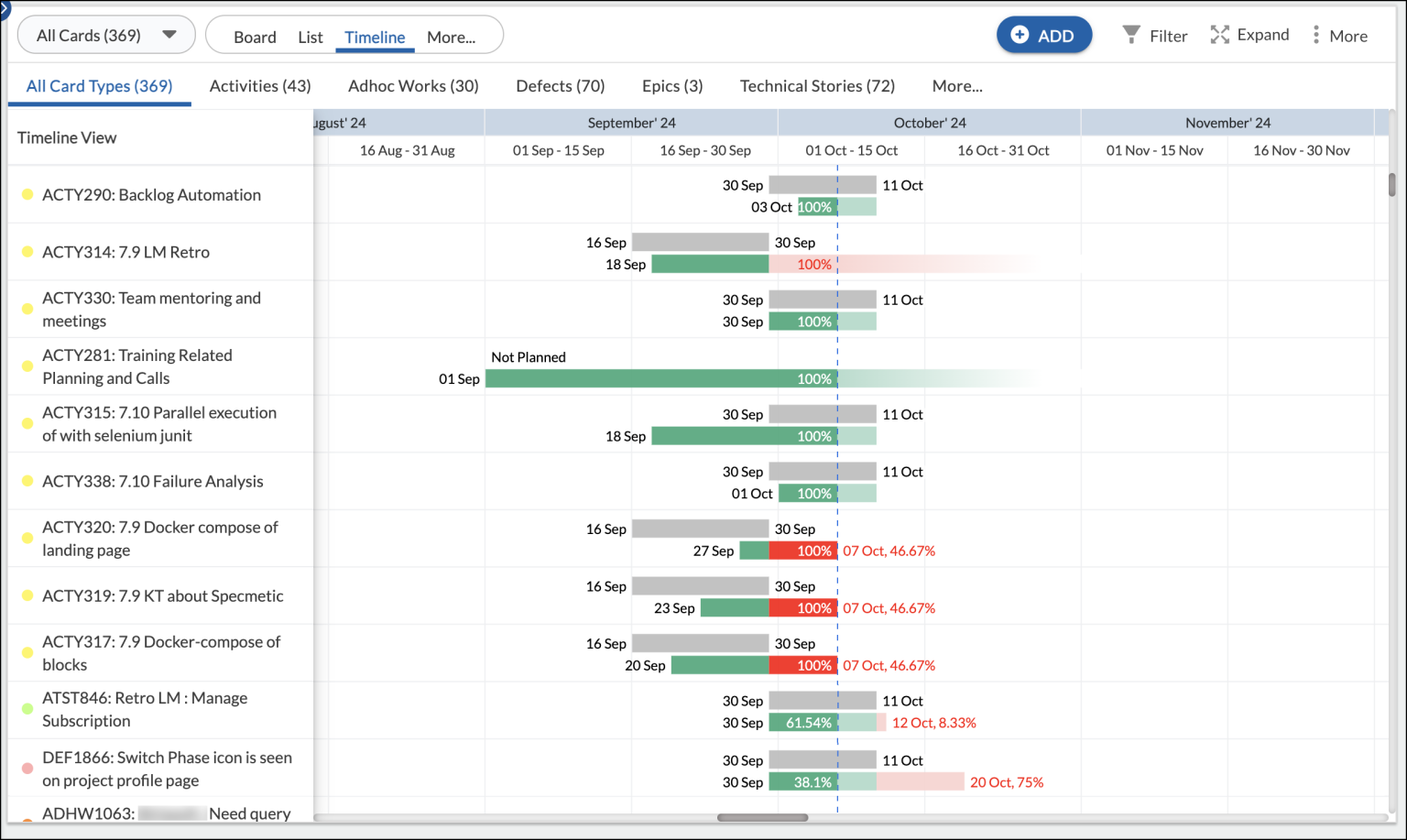
Task: Click November' 24 month header
Action: (1228, 123)
